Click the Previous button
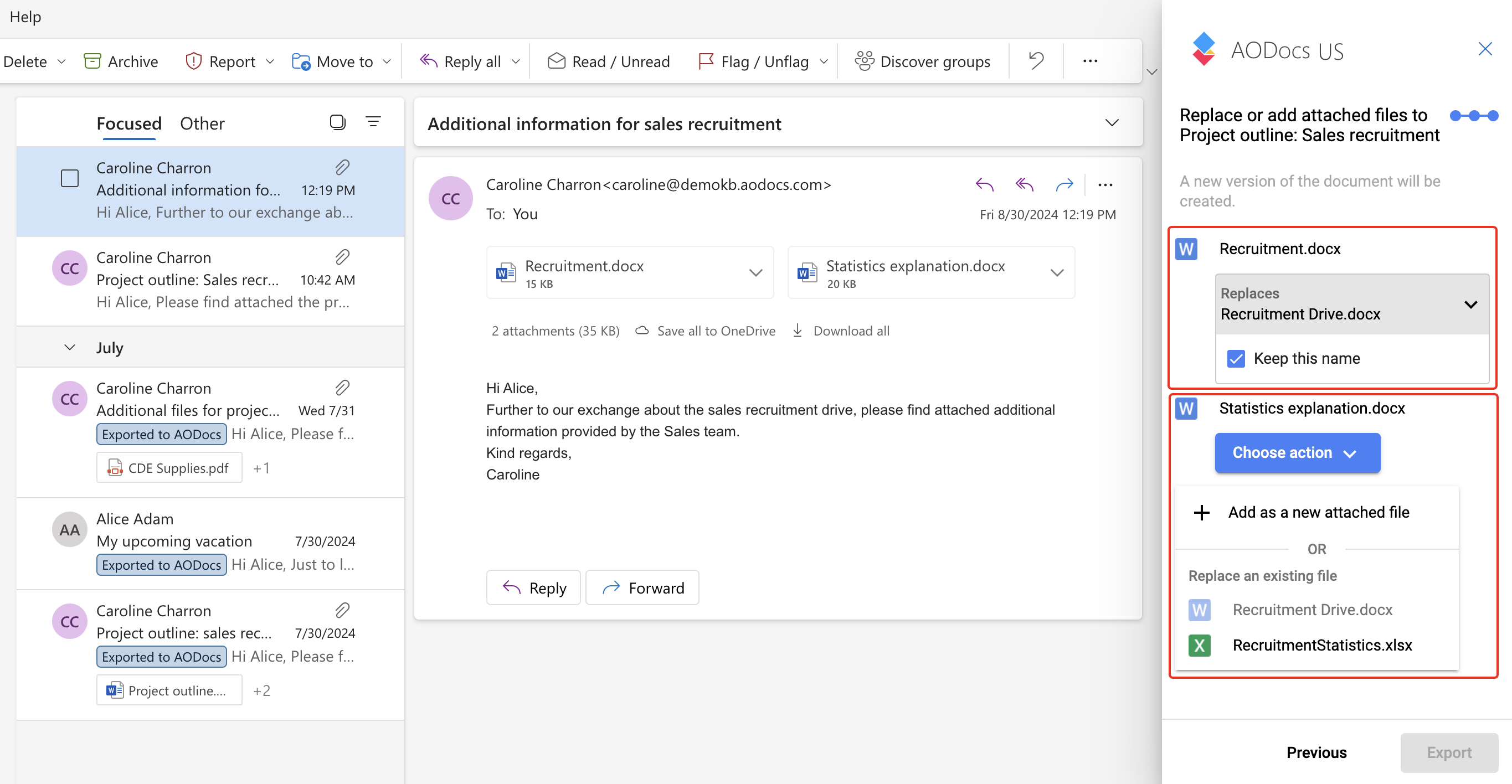 [x=1316, y=752]
